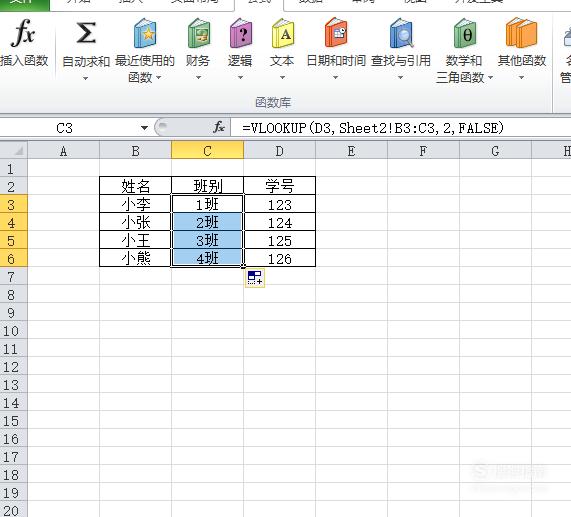Click the fx button beside formula bar
Viewport: 571px width, 517px height.
(x=218, y=127)
